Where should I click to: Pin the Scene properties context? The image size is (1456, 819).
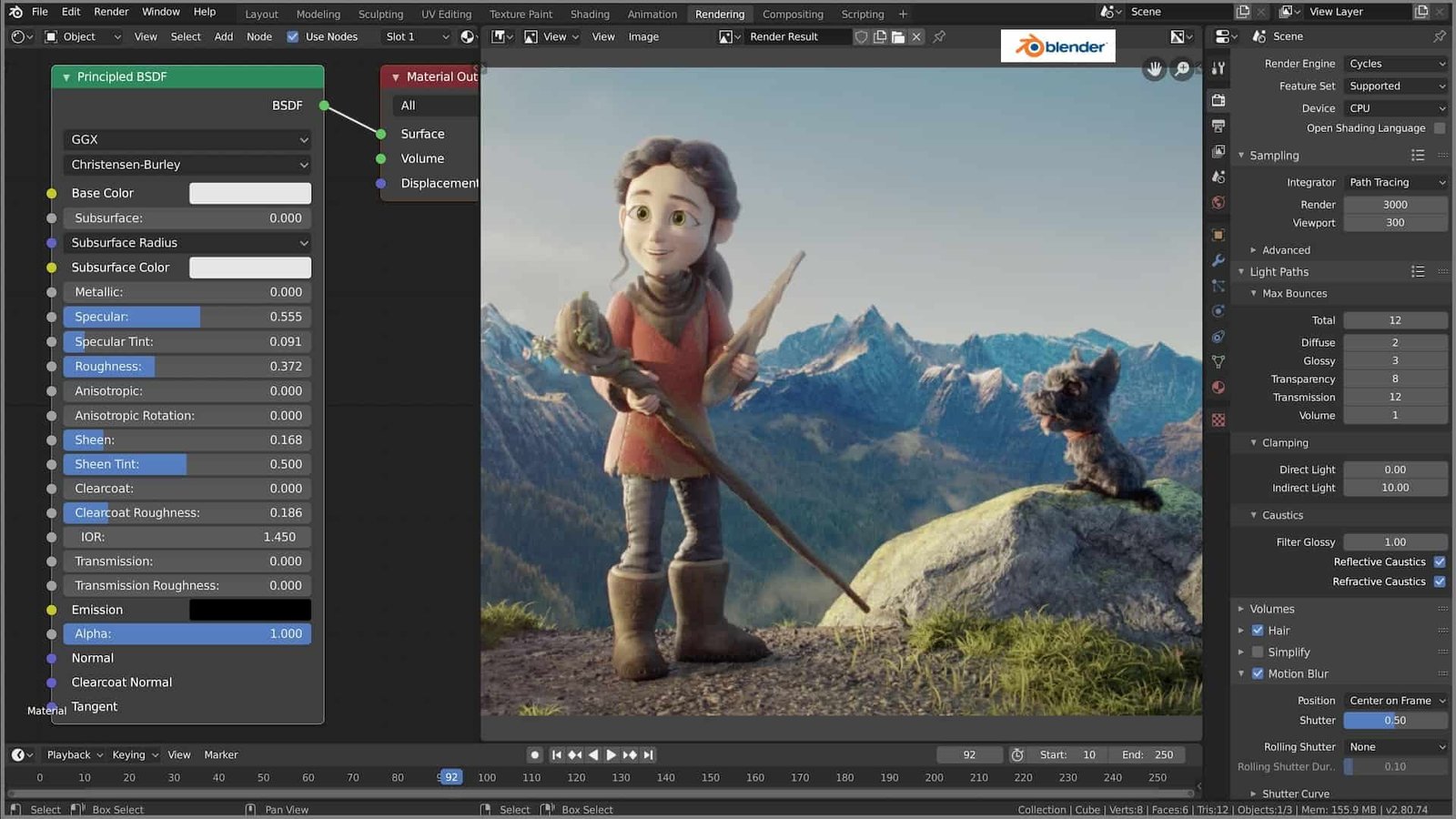pos(1439,36)
